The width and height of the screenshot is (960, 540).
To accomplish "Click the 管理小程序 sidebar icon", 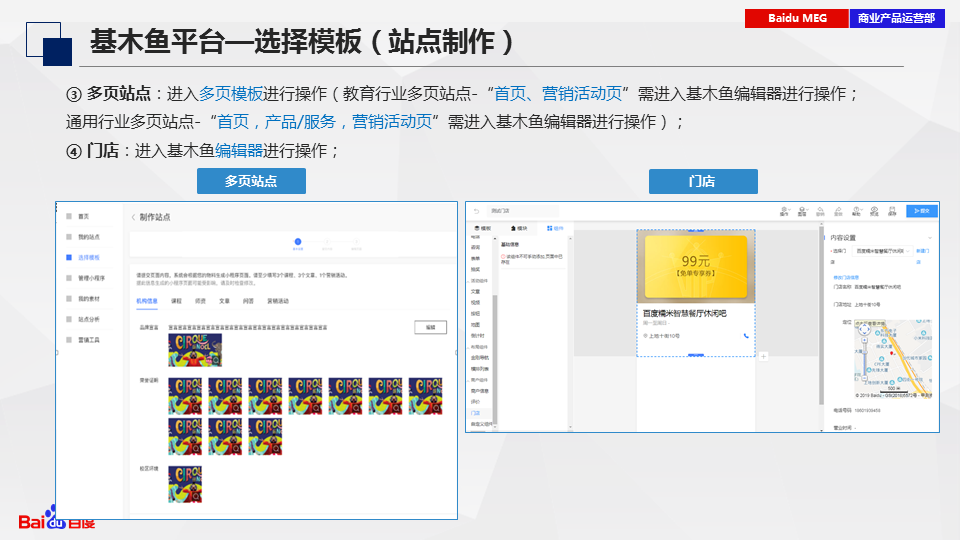I will (x=69, y=278).
